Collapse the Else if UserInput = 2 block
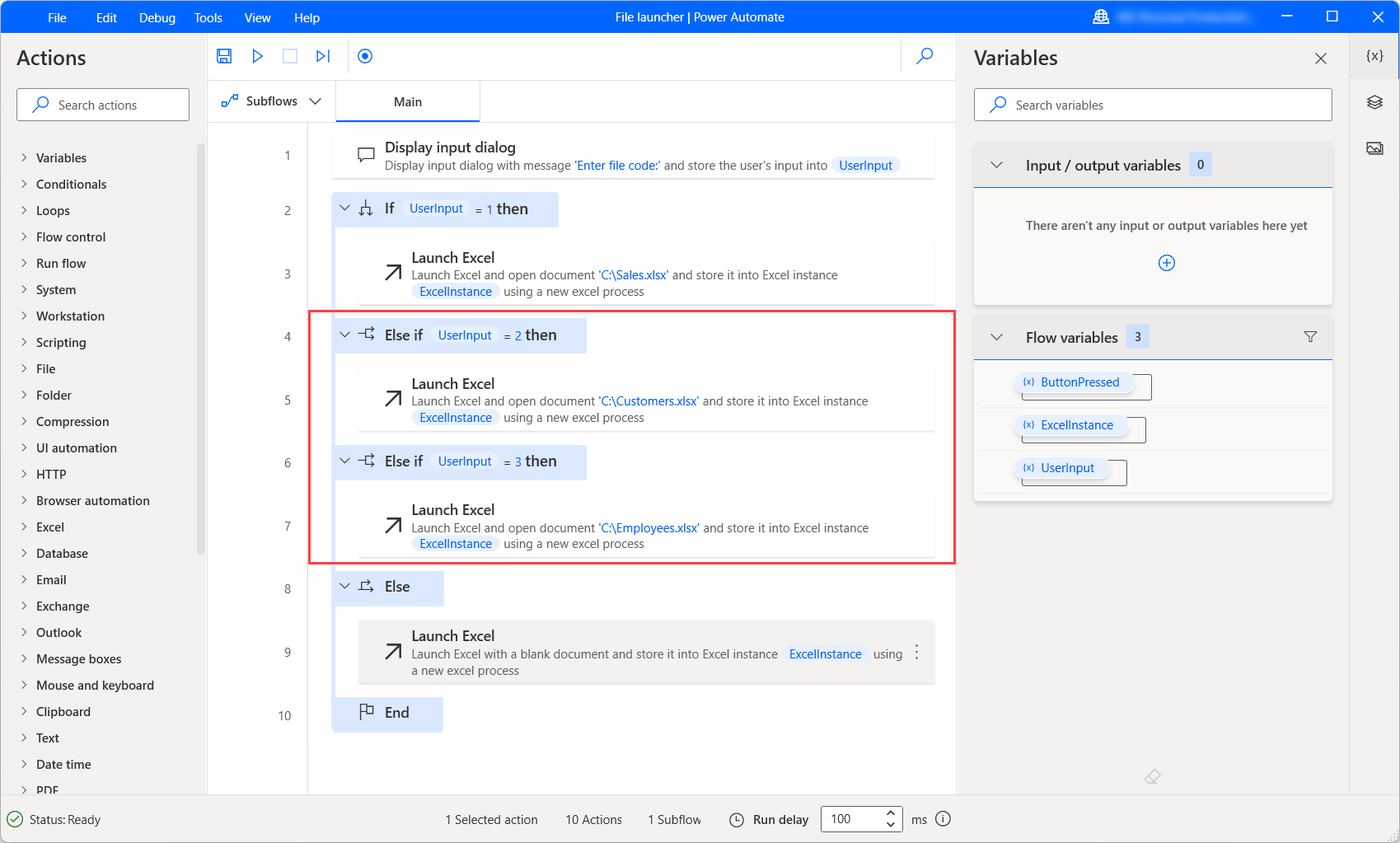 [x=344, y=335]
